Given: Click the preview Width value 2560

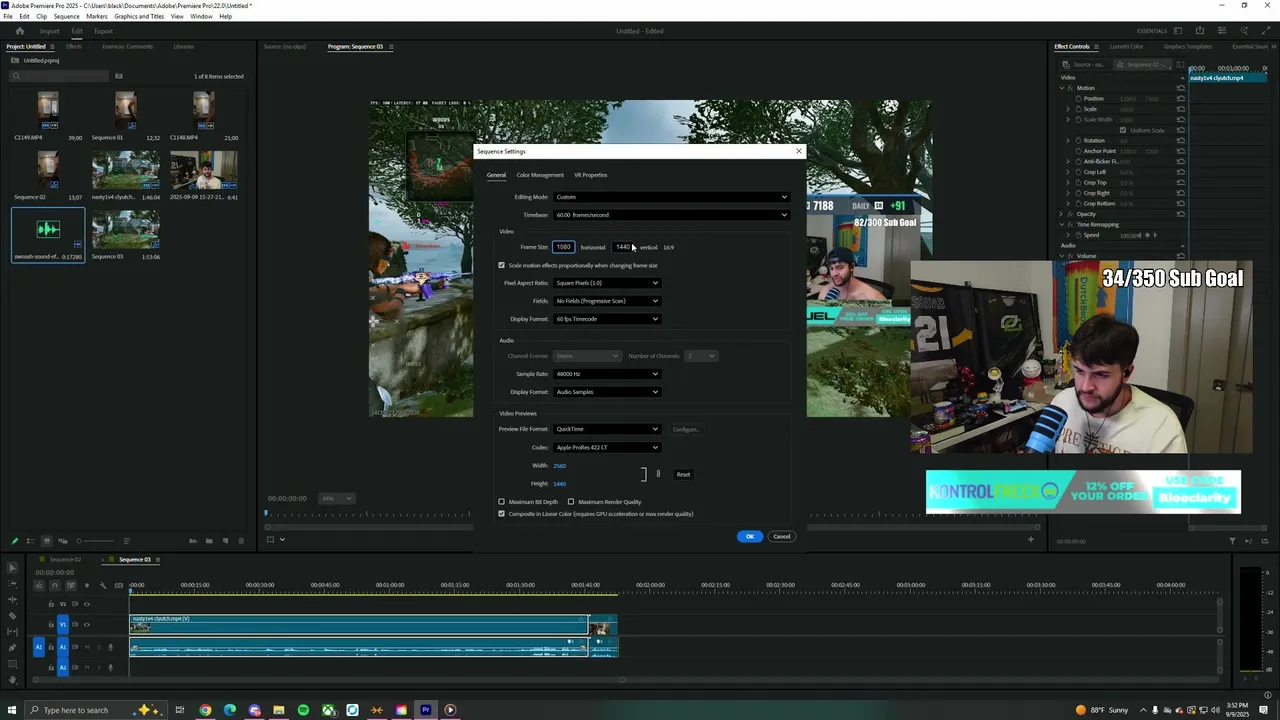Looking at the screenshot, I should [559, 466].
